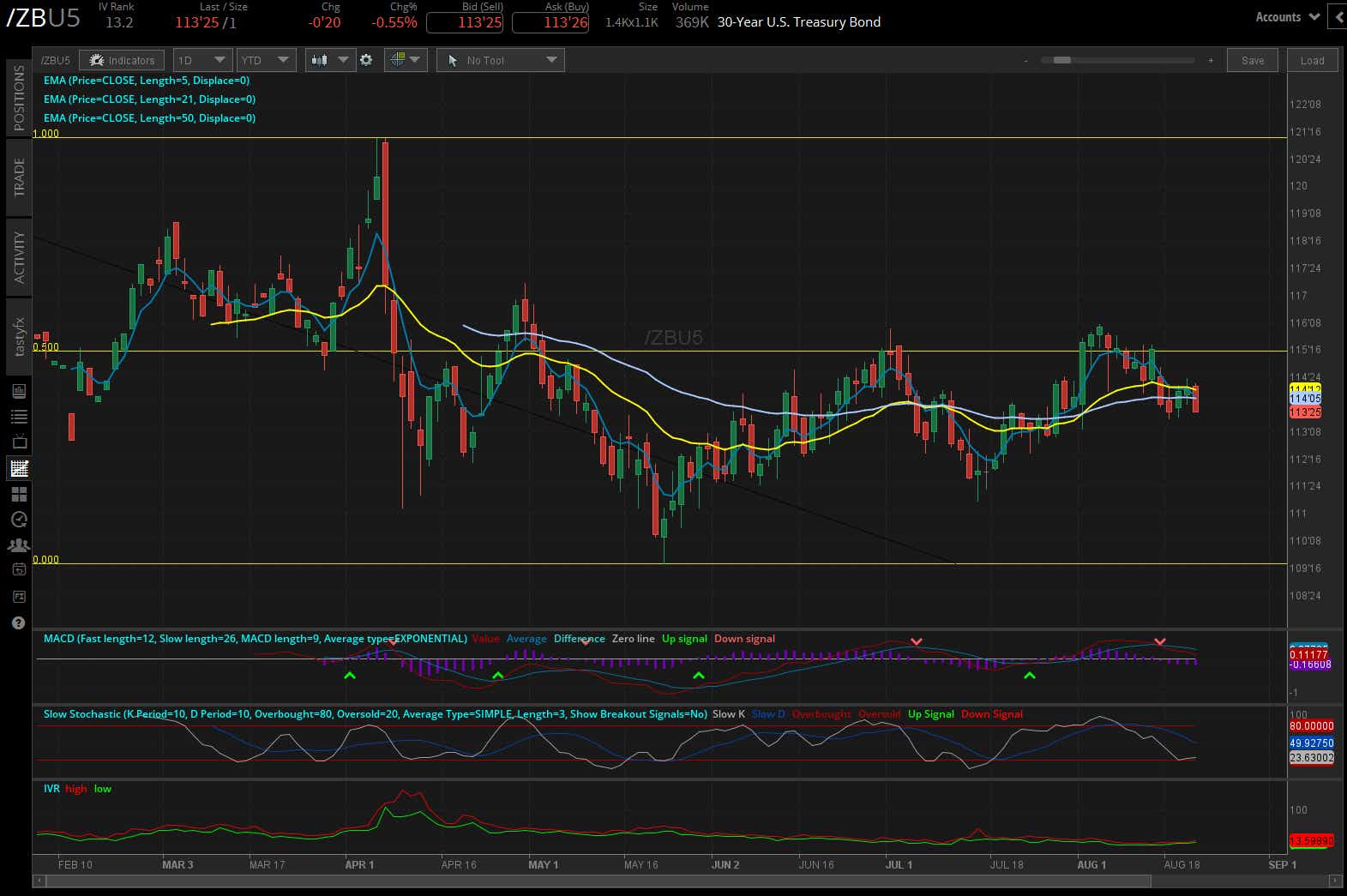Click the Save button

(1252, 61)
